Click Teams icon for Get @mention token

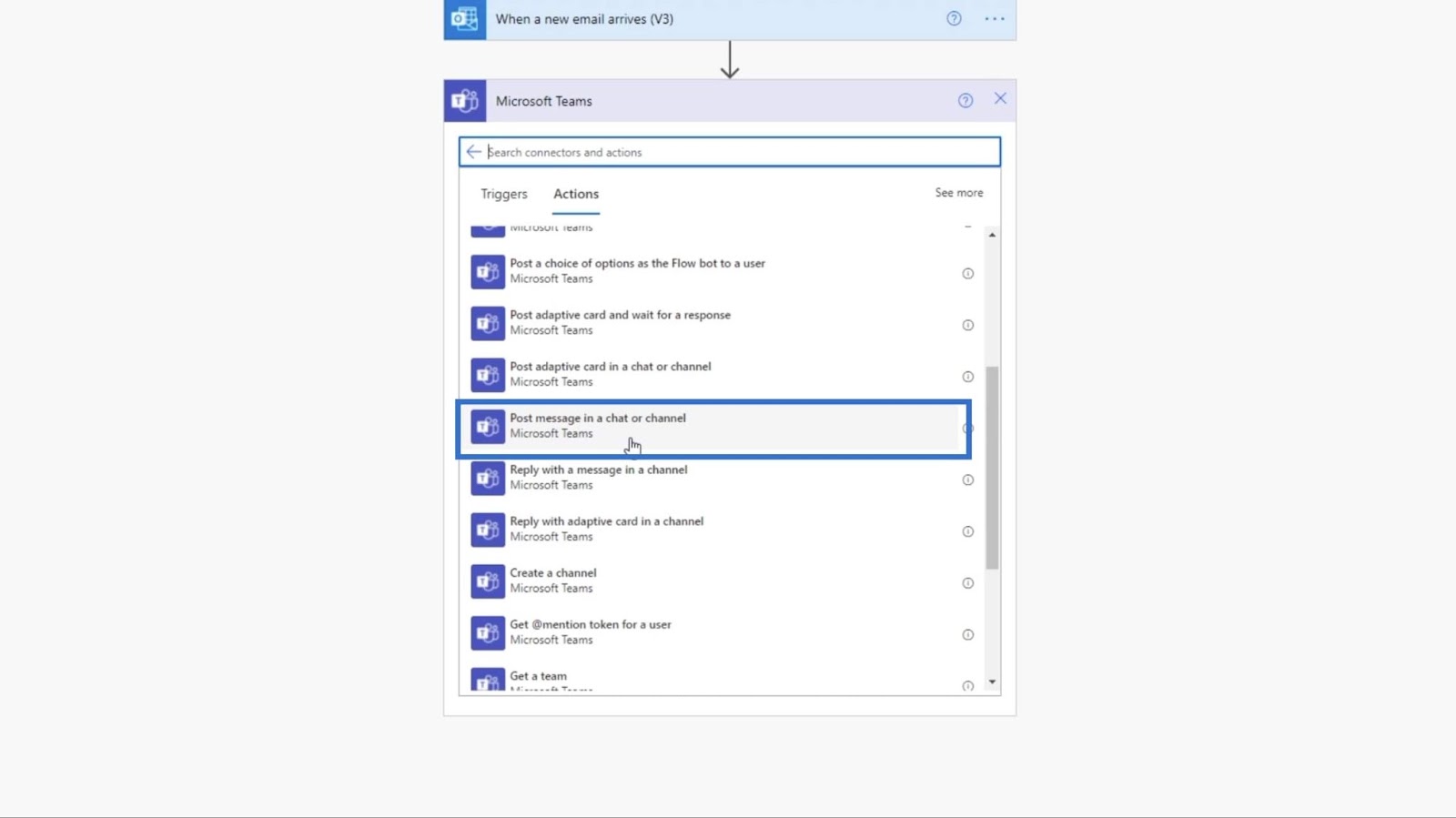coord(488,632)
